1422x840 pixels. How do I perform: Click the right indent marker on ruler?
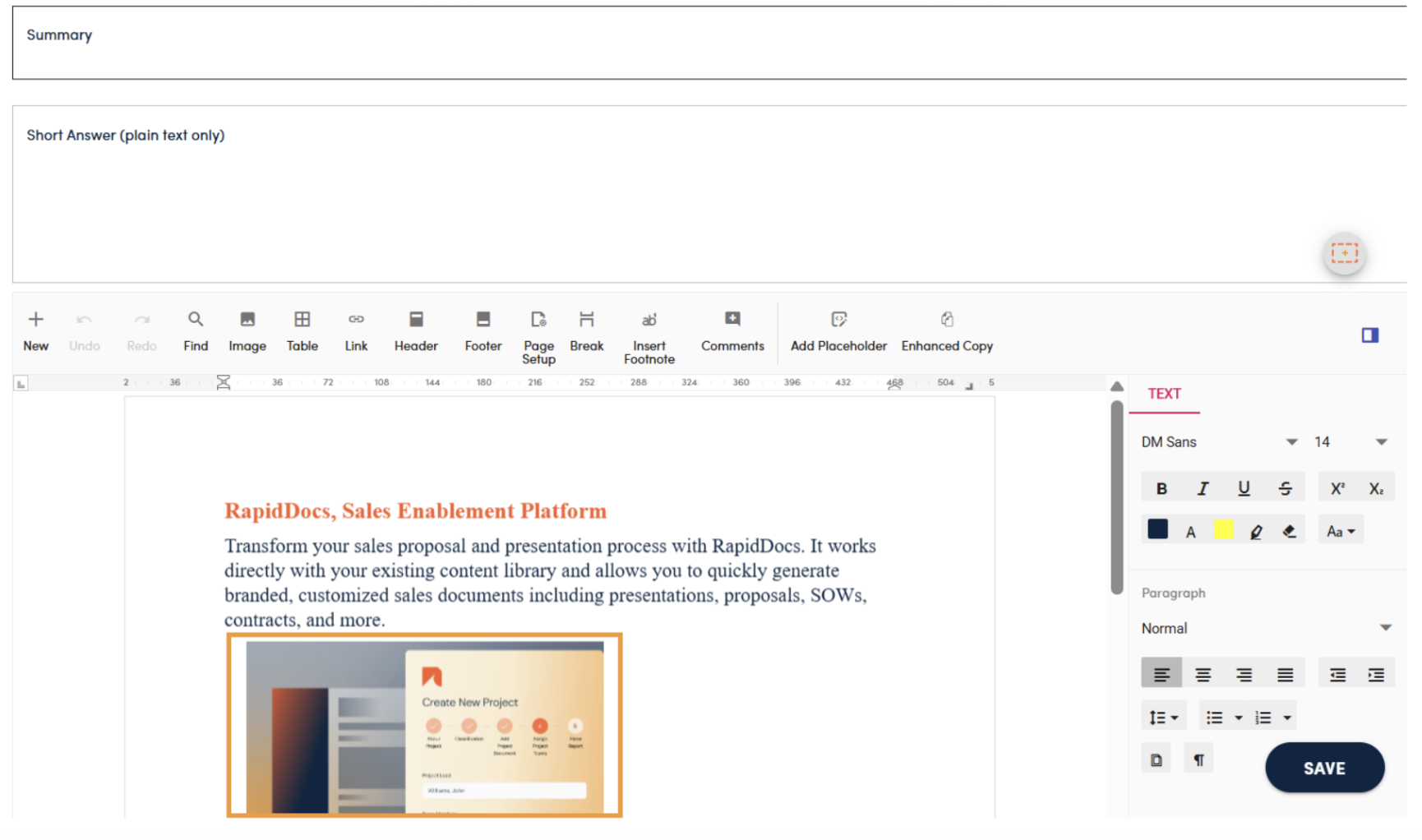(x=894, y=385)
